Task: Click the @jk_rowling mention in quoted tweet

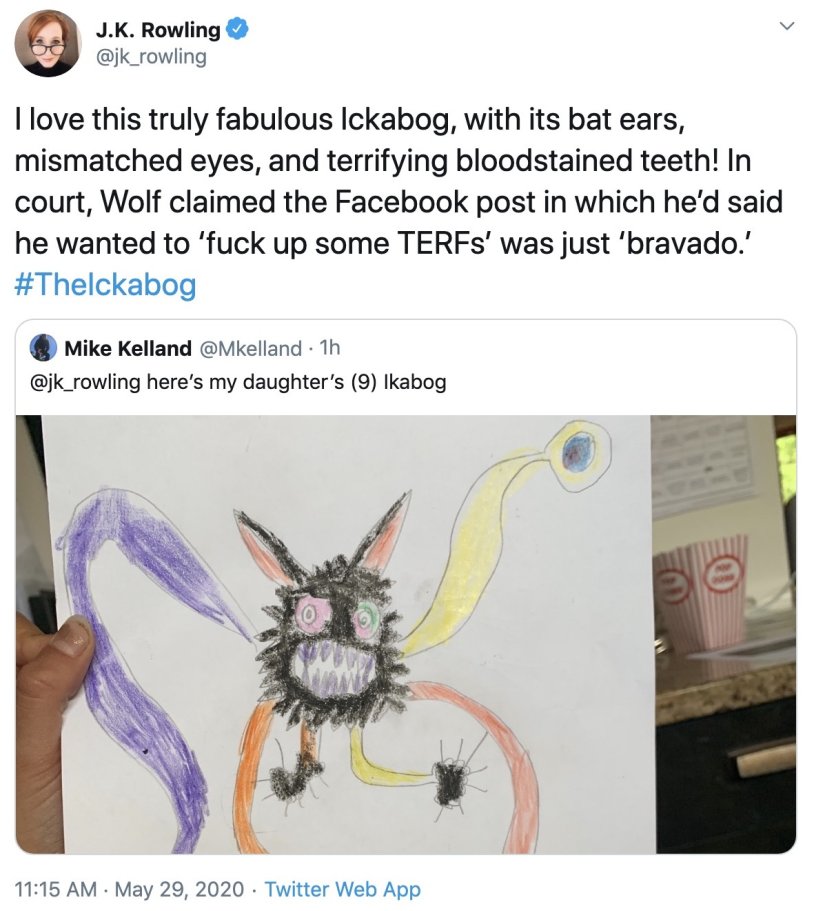Action: click(x=85, y=382)
